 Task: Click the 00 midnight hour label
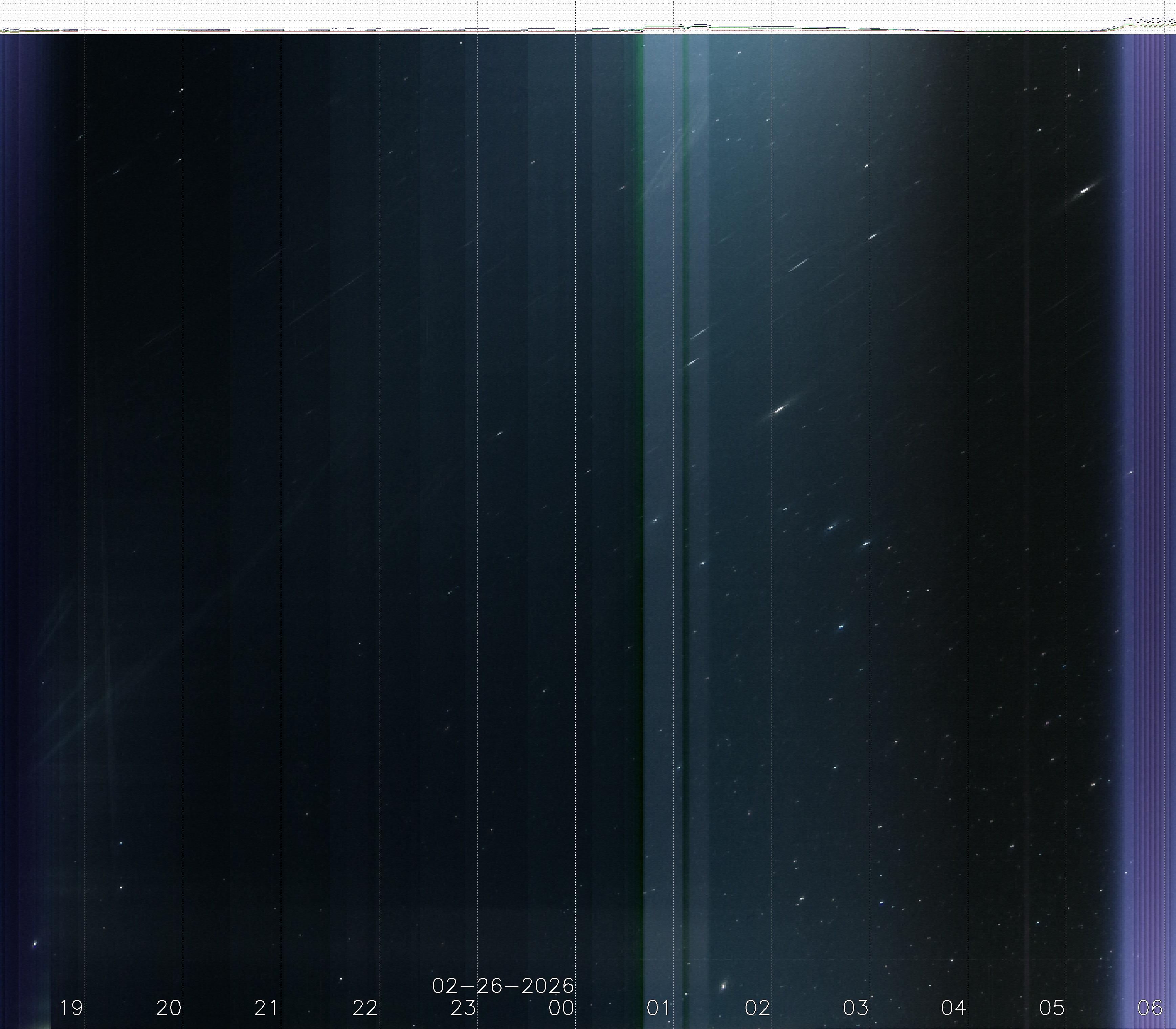pyautogui.click(x=561, y=1007)
